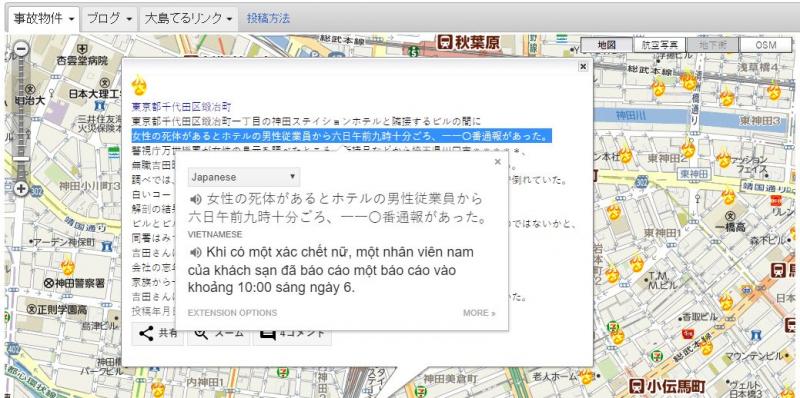The height and width of the screenshot is (398, 800).
Task: Click the 7-Eleven icon near 内神田1
Action: tap(282, 372)
